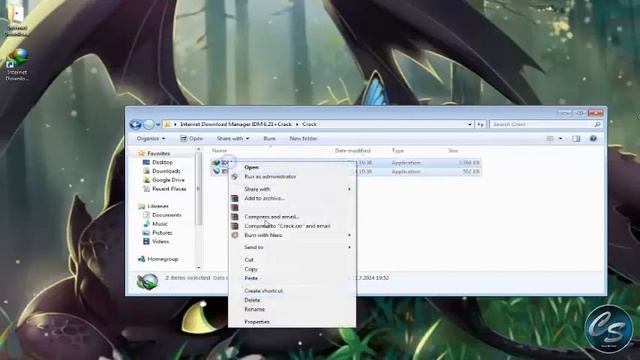Choose Add to archive... in context menu

[x=264, y=198]
